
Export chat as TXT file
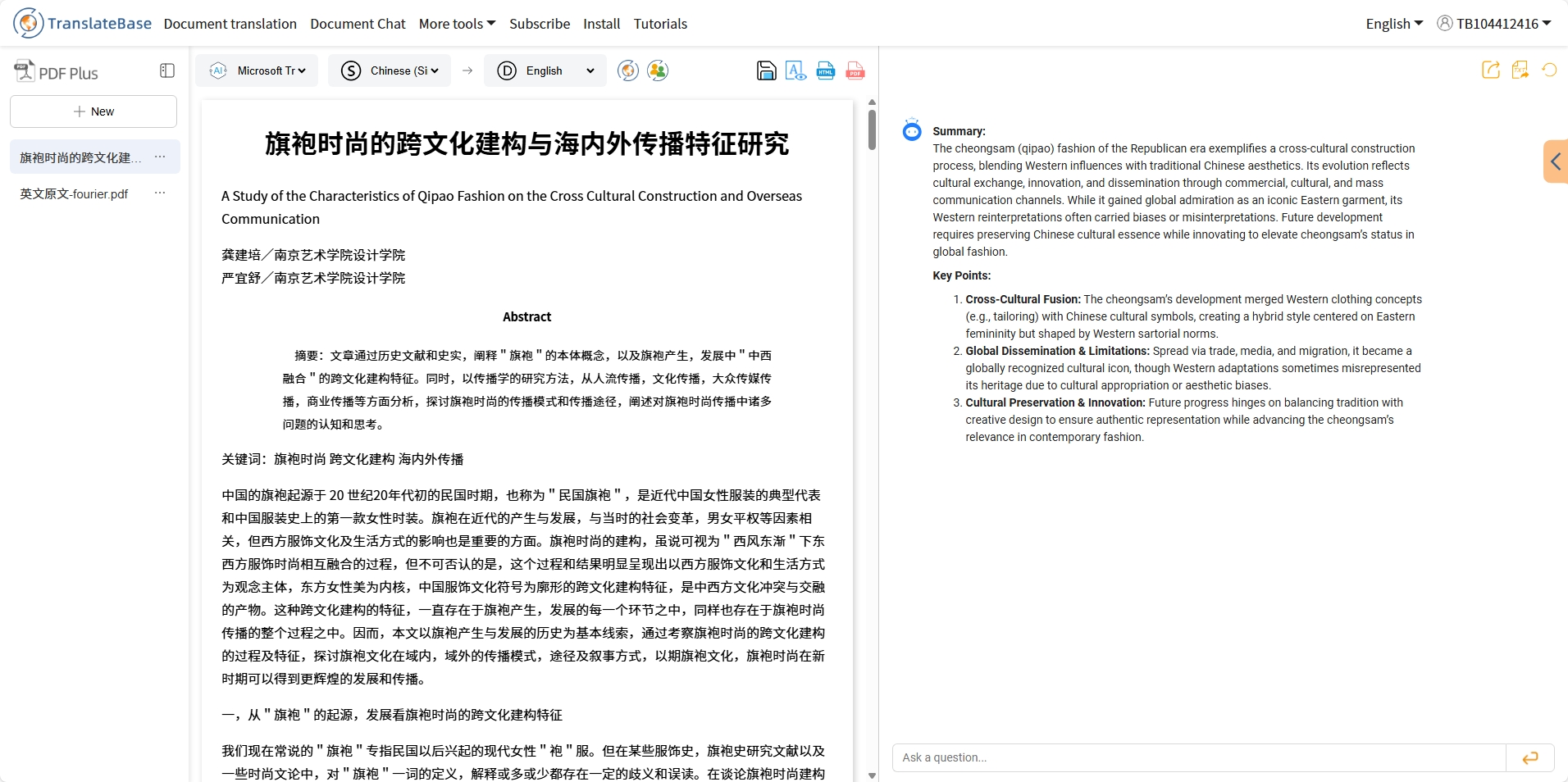pos(1520,70)
